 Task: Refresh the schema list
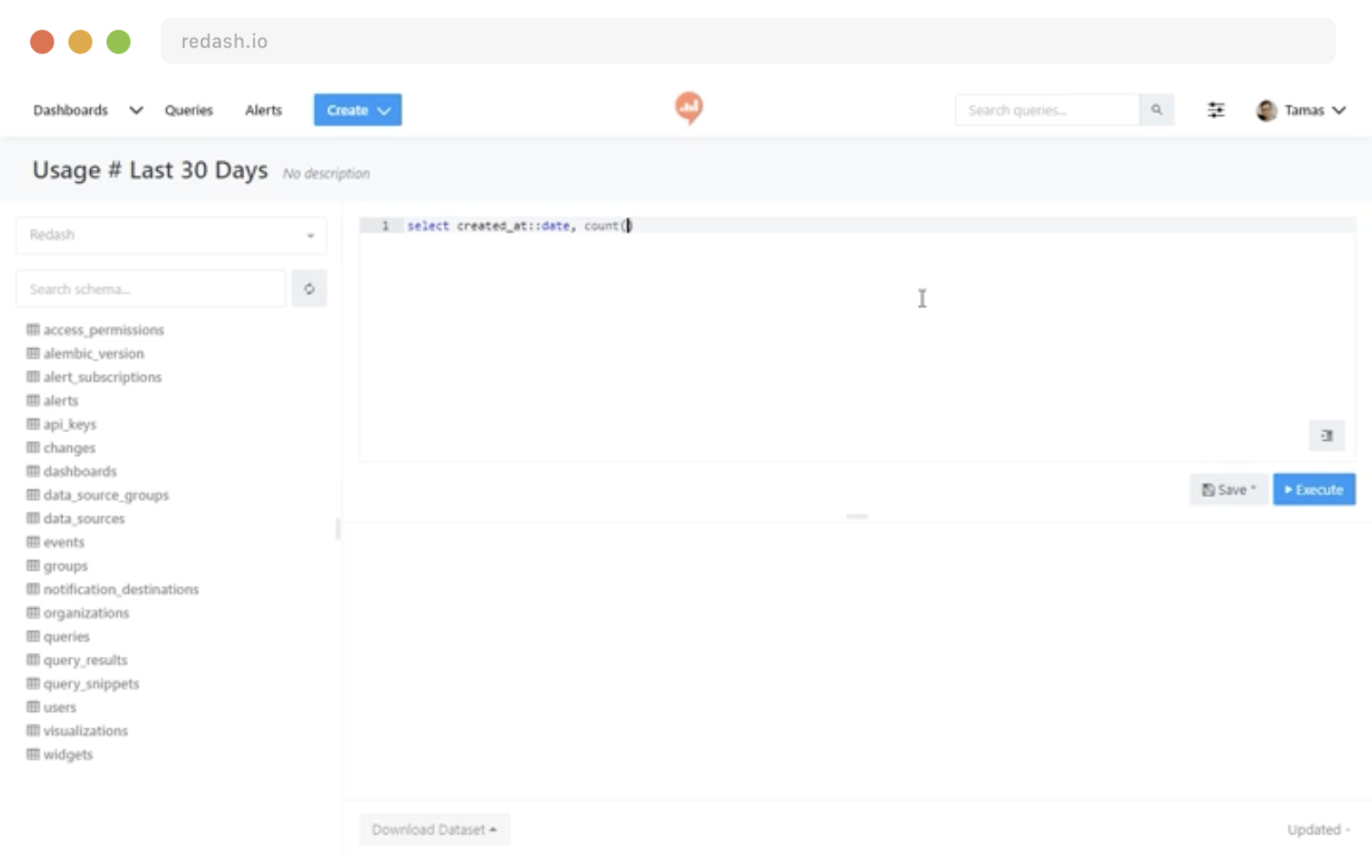point(309,289)
